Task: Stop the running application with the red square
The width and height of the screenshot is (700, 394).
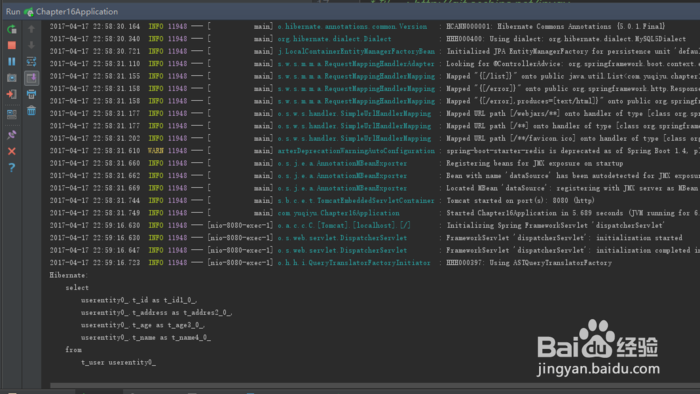Action: (x=12, y=46)
